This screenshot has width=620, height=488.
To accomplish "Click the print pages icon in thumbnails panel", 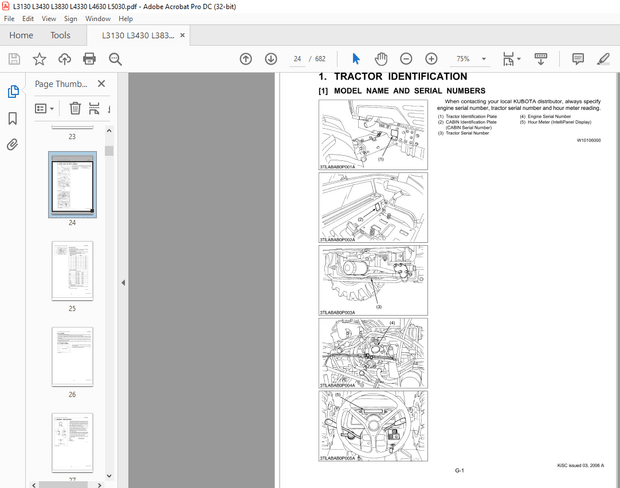I will (94, 108).
